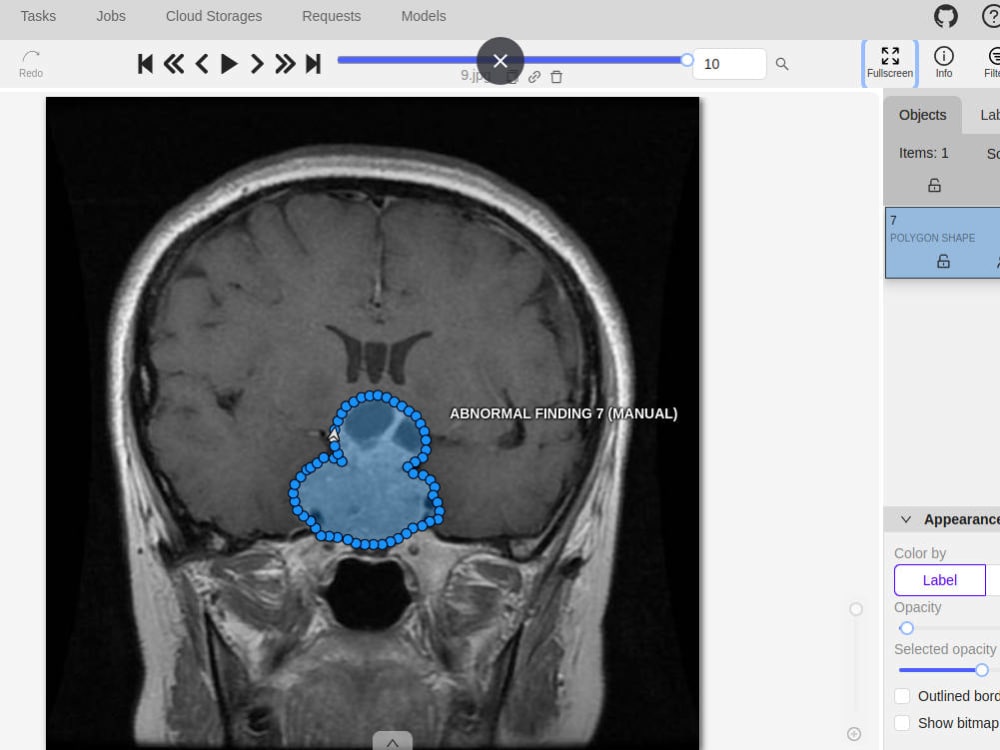This screenshot has width=1000, height=750.
Task: Set Color by Label
Action: [939, 580]
